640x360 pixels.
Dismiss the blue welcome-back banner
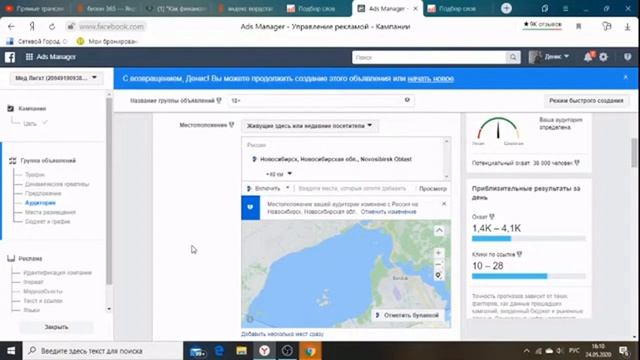626,77
